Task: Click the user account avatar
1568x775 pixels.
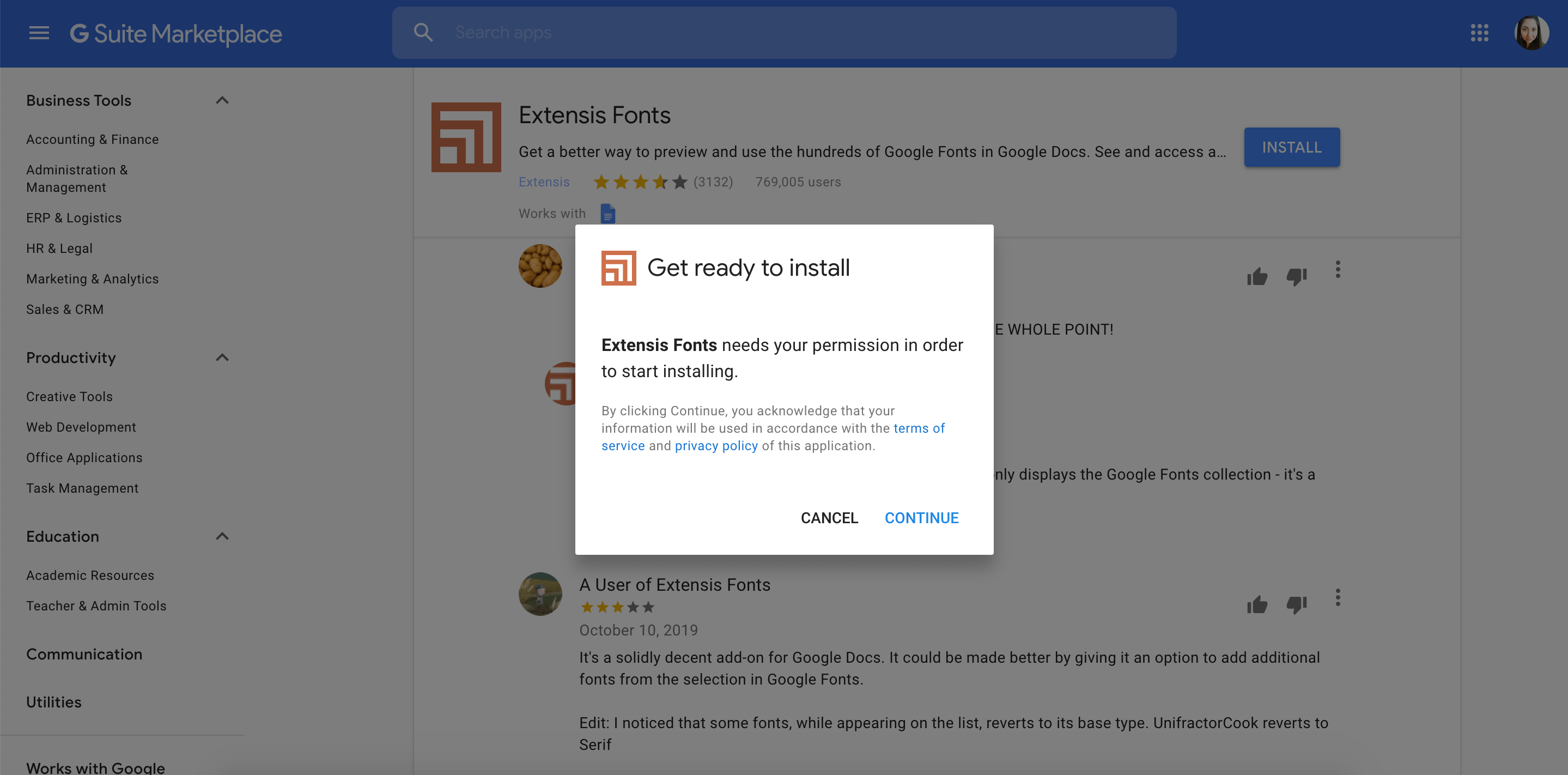Action: [x=1531, y=33]
